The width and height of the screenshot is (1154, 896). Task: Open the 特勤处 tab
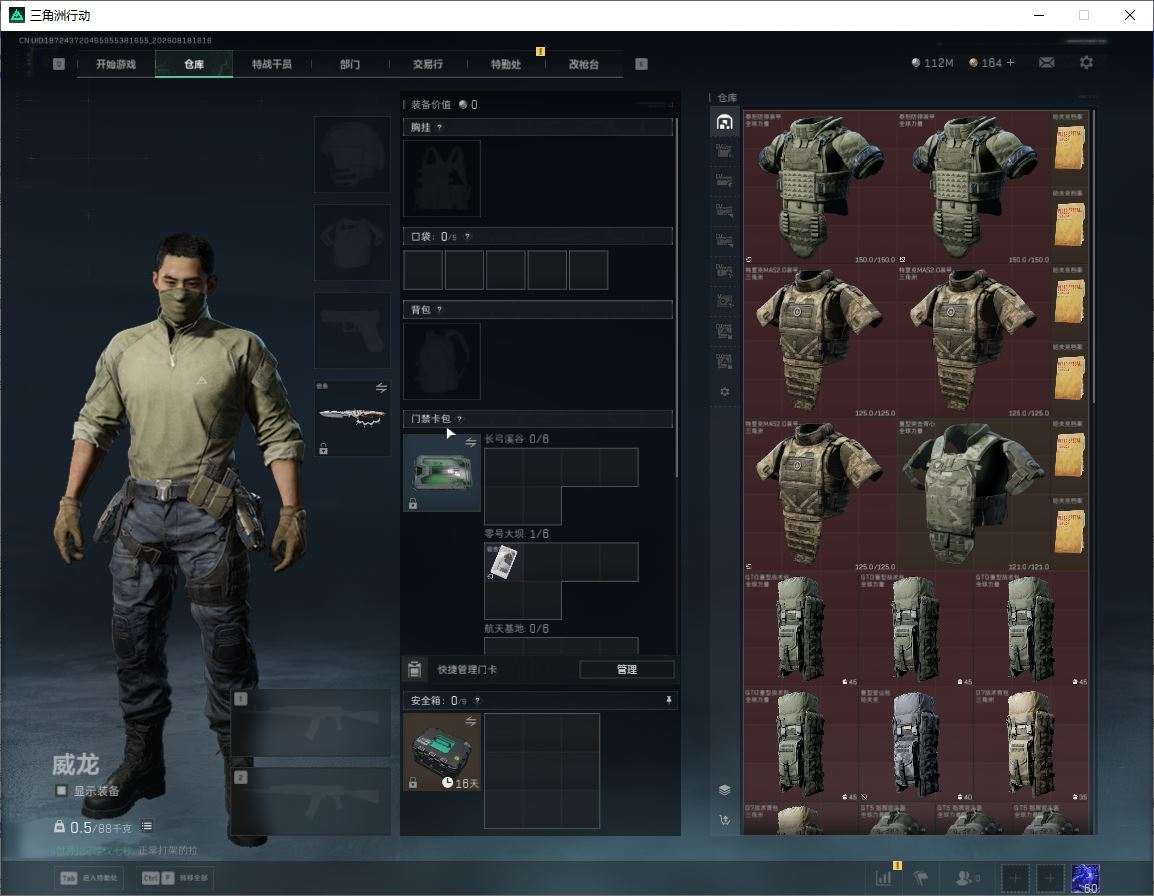(x=506, y=64)
